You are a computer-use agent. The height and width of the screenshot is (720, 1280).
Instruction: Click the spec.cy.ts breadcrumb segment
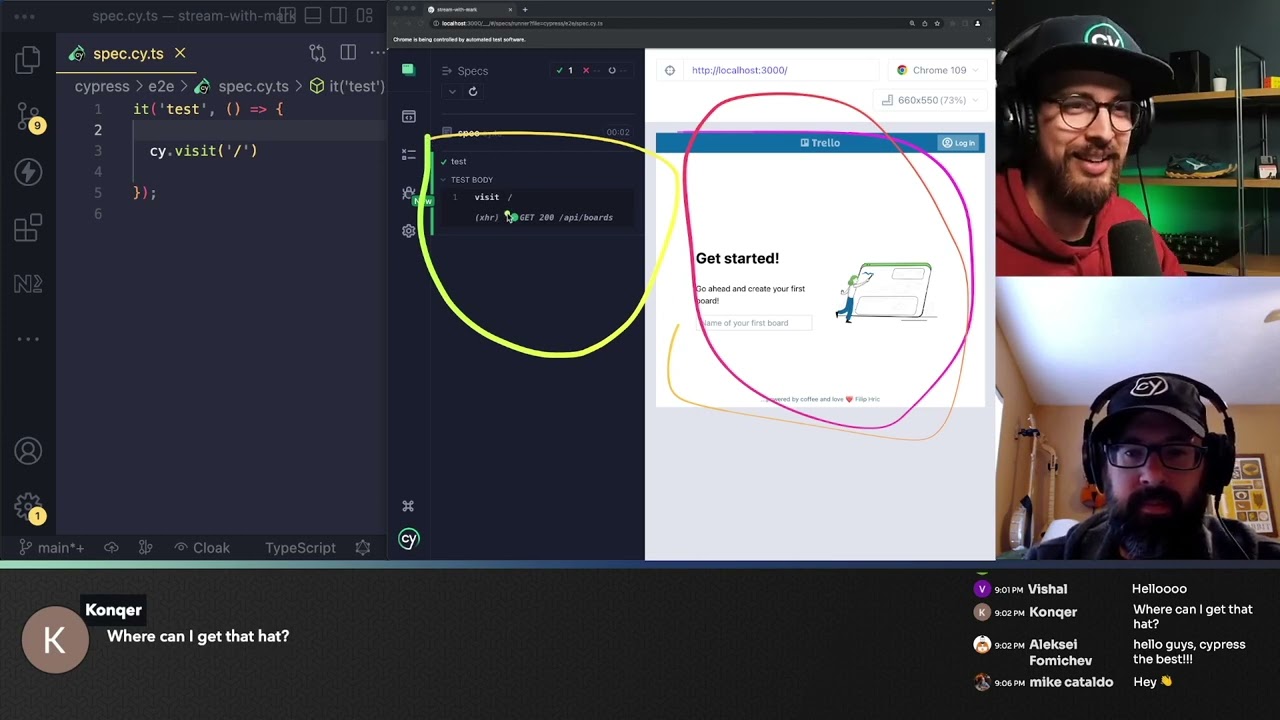coord(252,86)
